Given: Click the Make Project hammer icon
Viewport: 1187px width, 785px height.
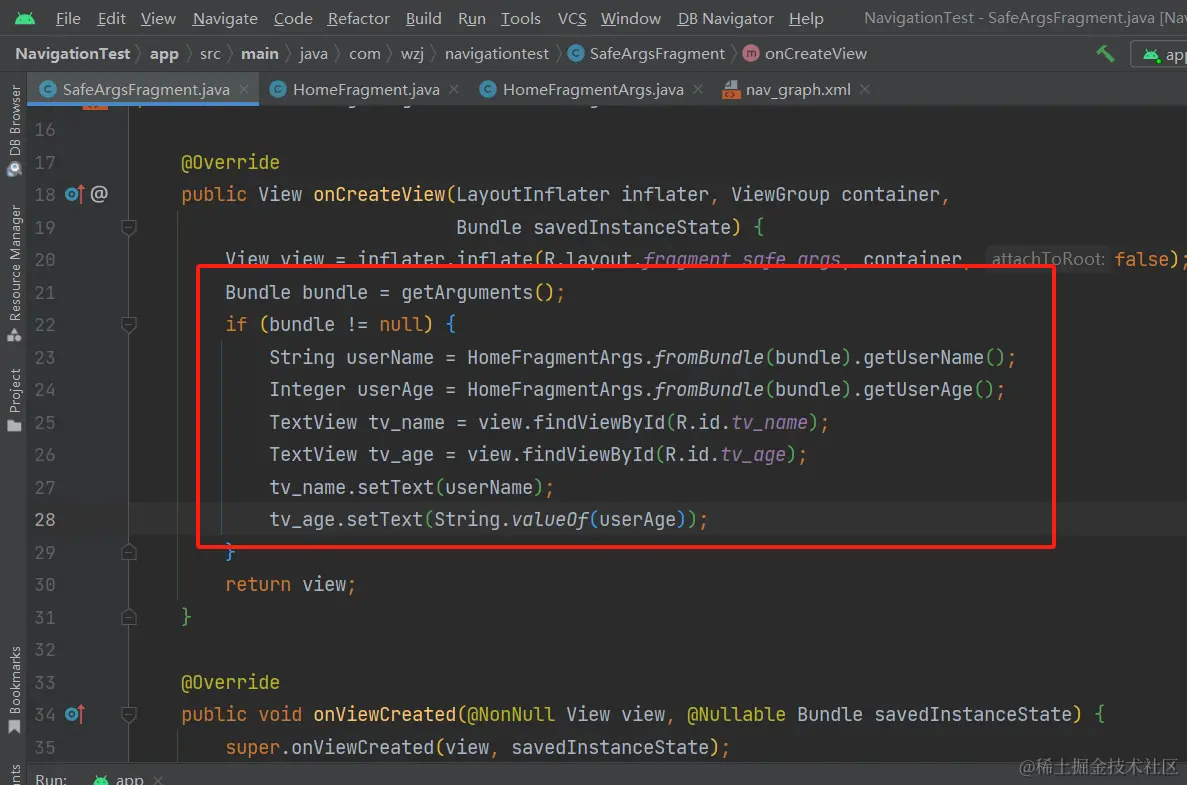Looking at the screenshot, I should [1105, 54].
